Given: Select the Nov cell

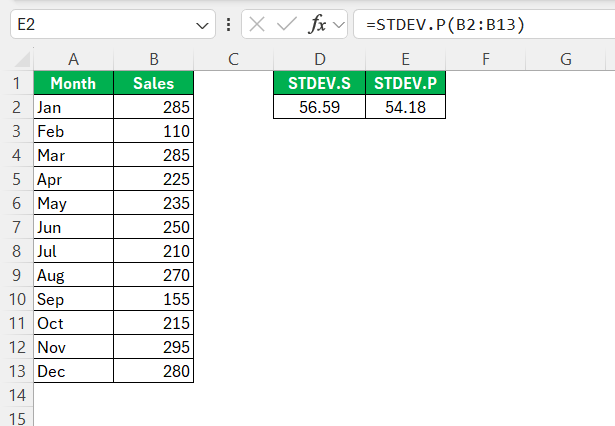Looking at the screenshot, I should tap(73, 347).
